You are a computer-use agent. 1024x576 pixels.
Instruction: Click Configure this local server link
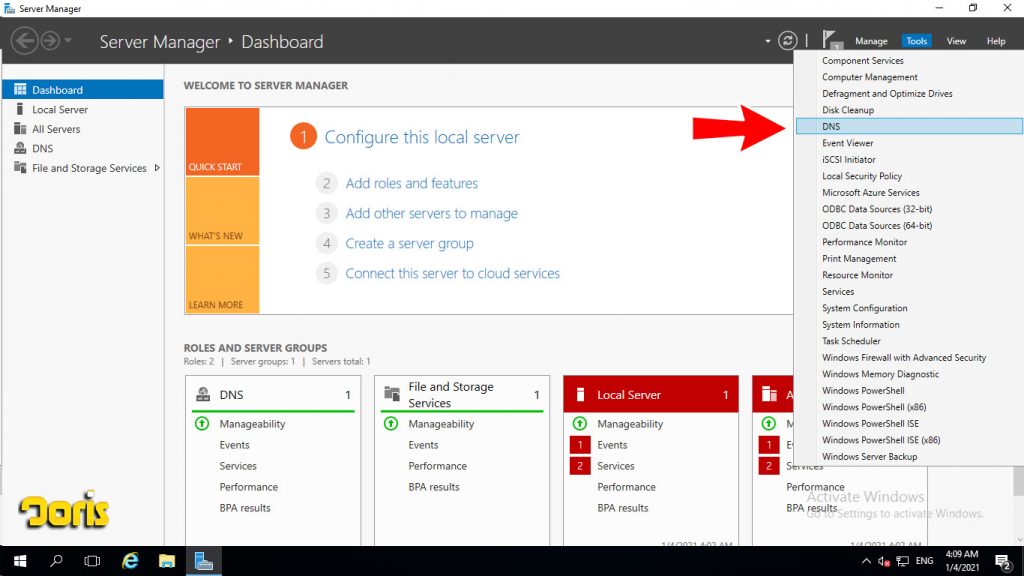pyautogui.click(x=422, y=137)
